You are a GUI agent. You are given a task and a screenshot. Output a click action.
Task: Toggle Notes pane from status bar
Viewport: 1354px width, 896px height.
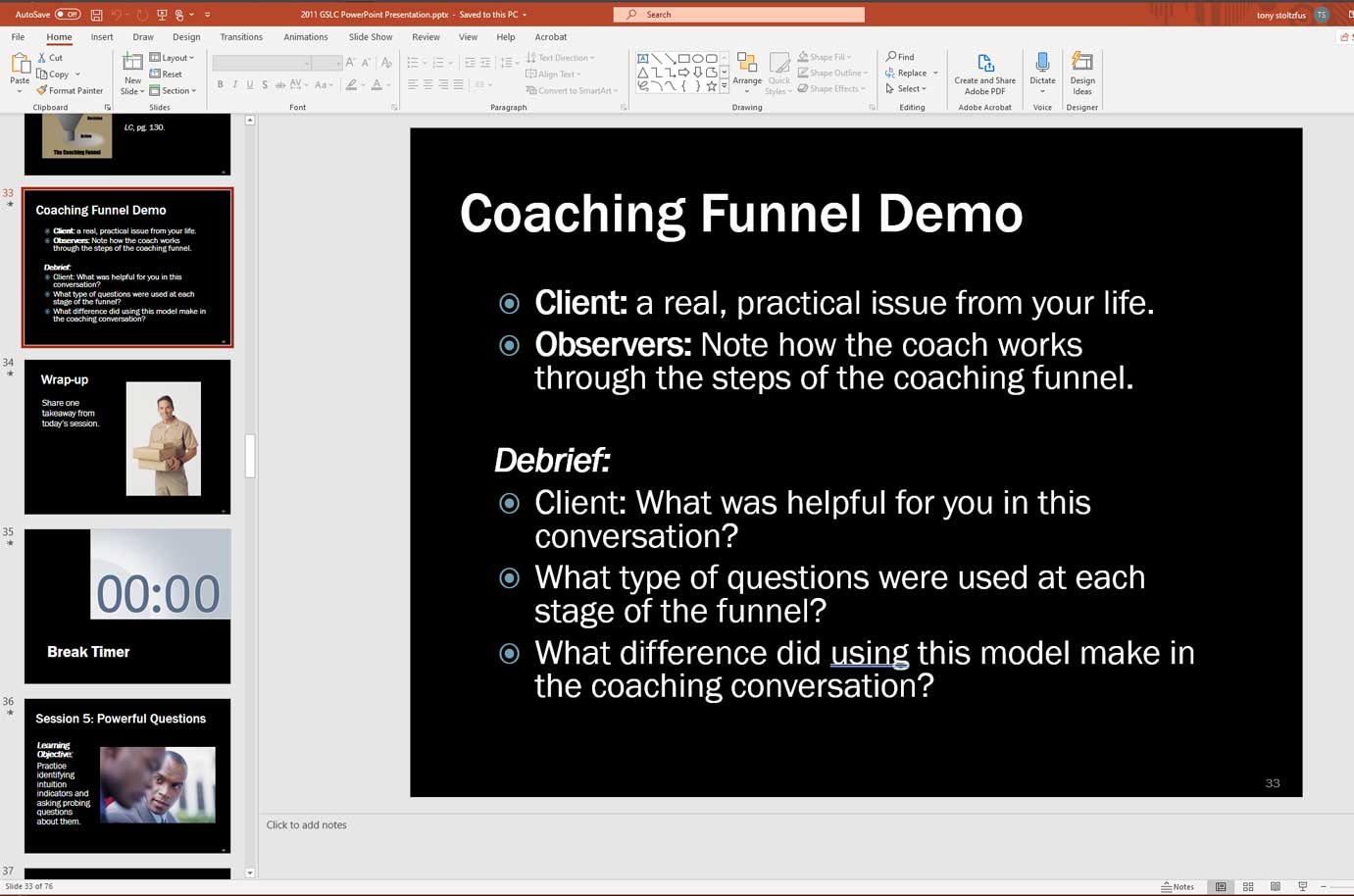[x=1178, y=886]
